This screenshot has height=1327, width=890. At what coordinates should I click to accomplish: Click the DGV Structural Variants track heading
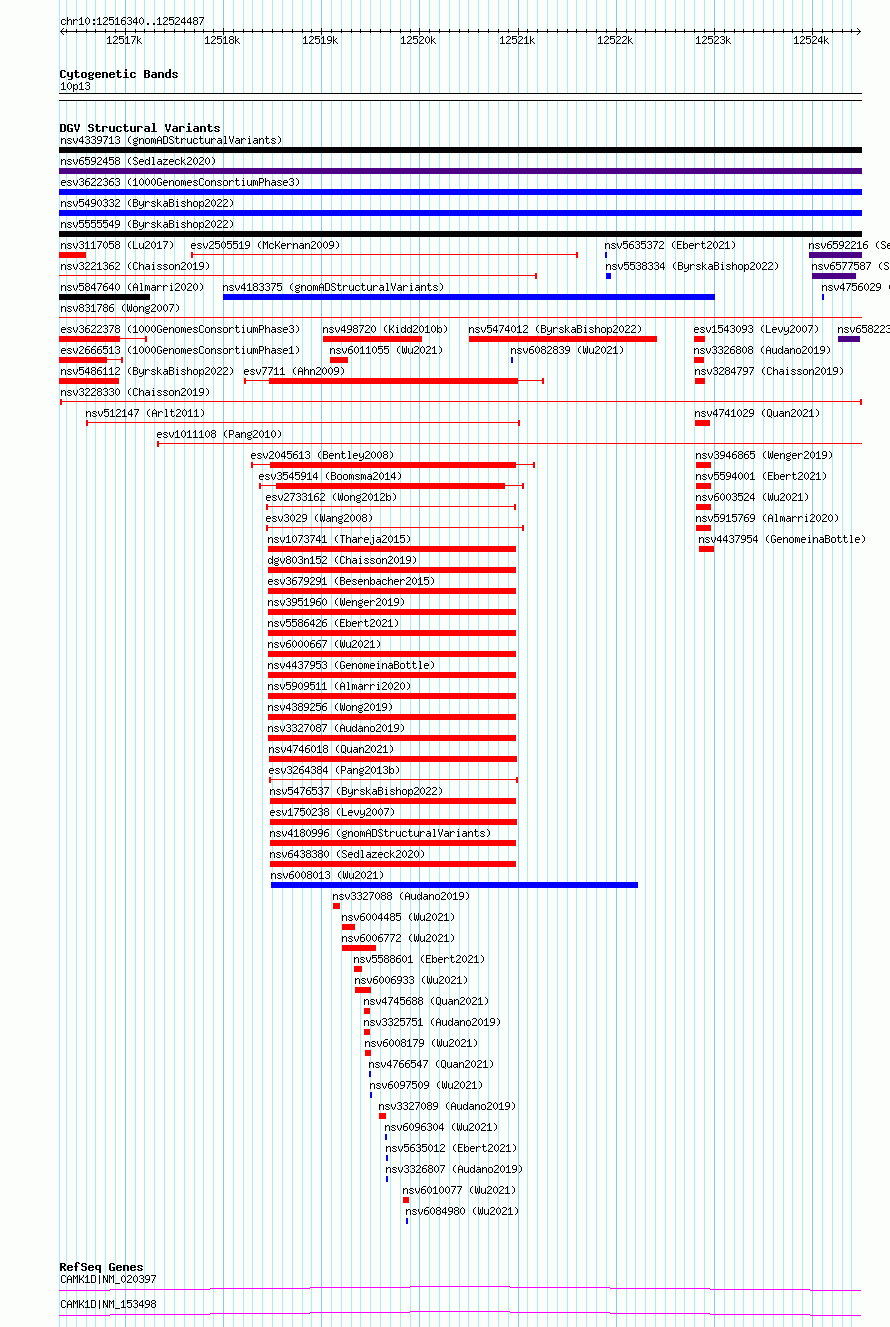(139, 128)
